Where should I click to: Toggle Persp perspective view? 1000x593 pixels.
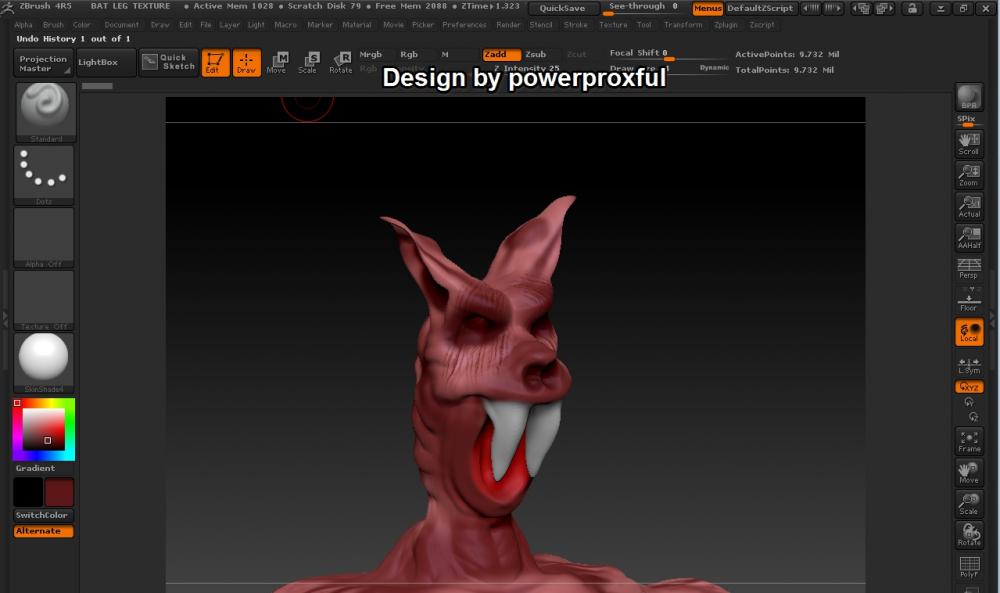tap(969, 268)
